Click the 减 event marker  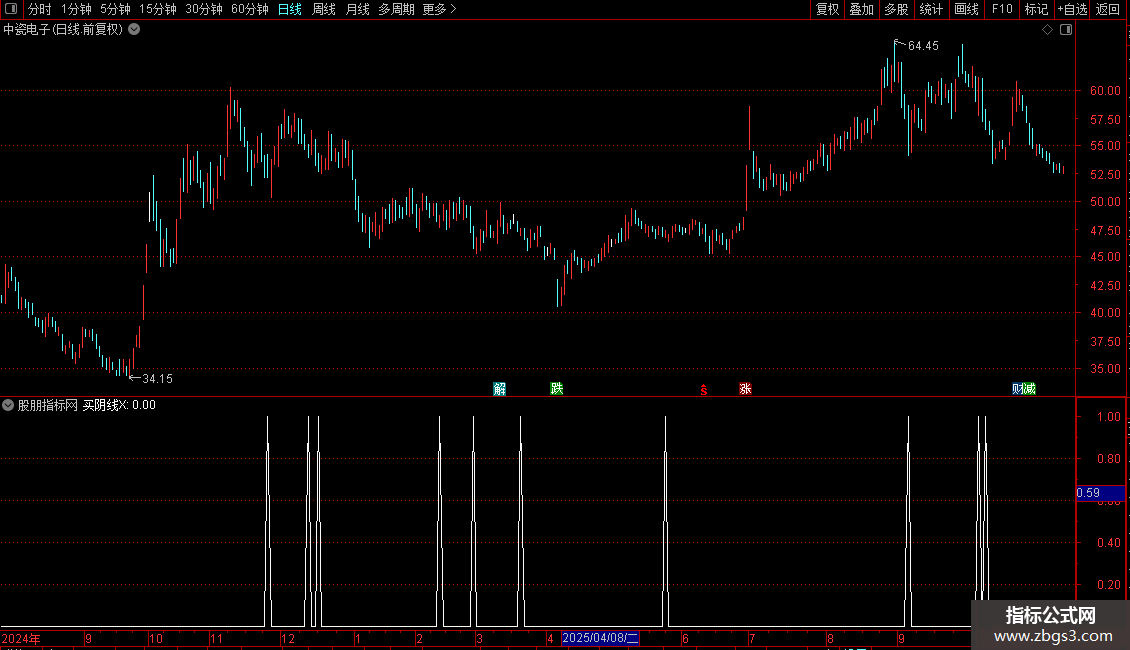(x=1030, y=389)
